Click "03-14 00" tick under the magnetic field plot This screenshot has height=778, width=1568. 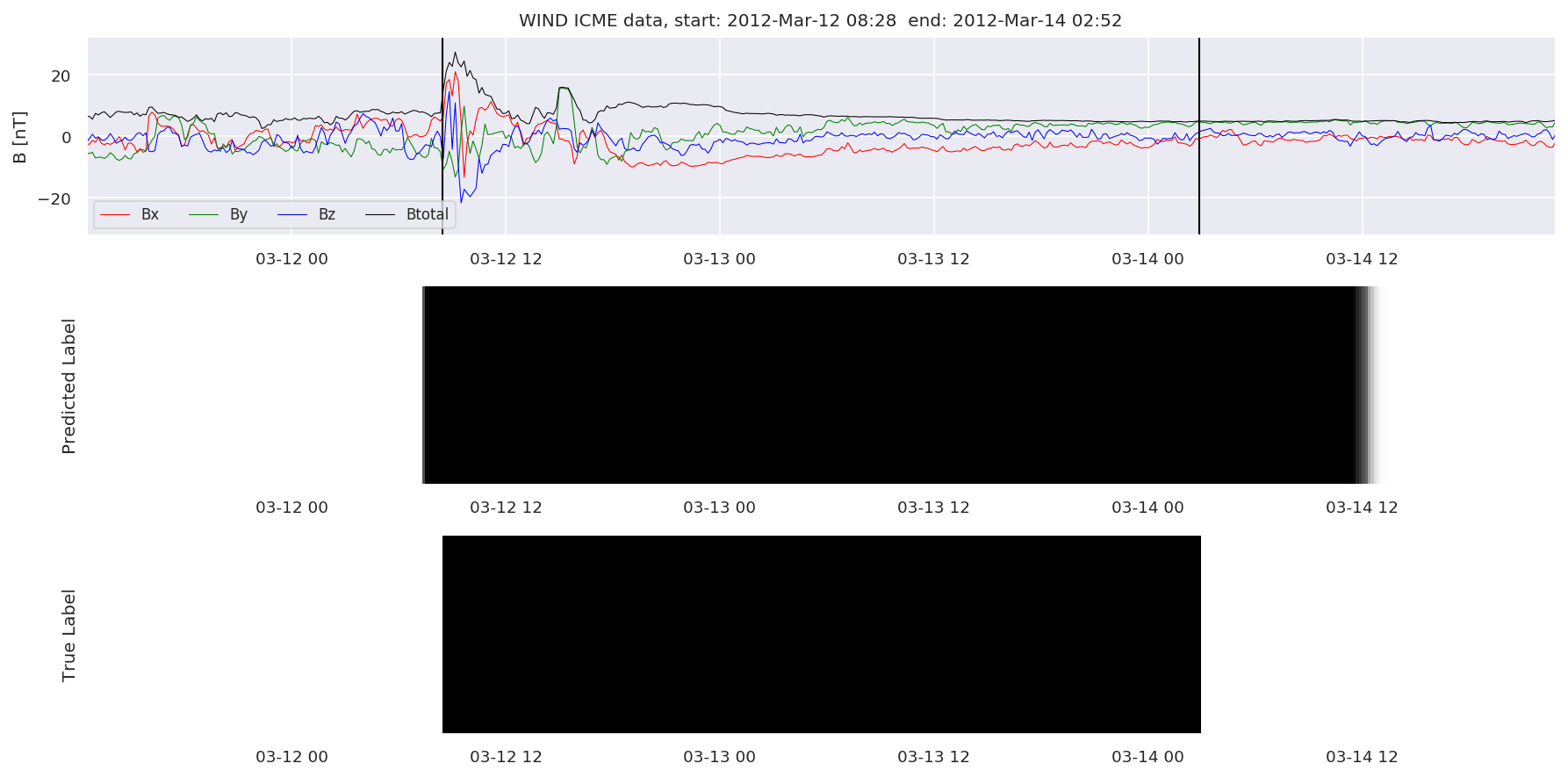(x=1147, y=259)
